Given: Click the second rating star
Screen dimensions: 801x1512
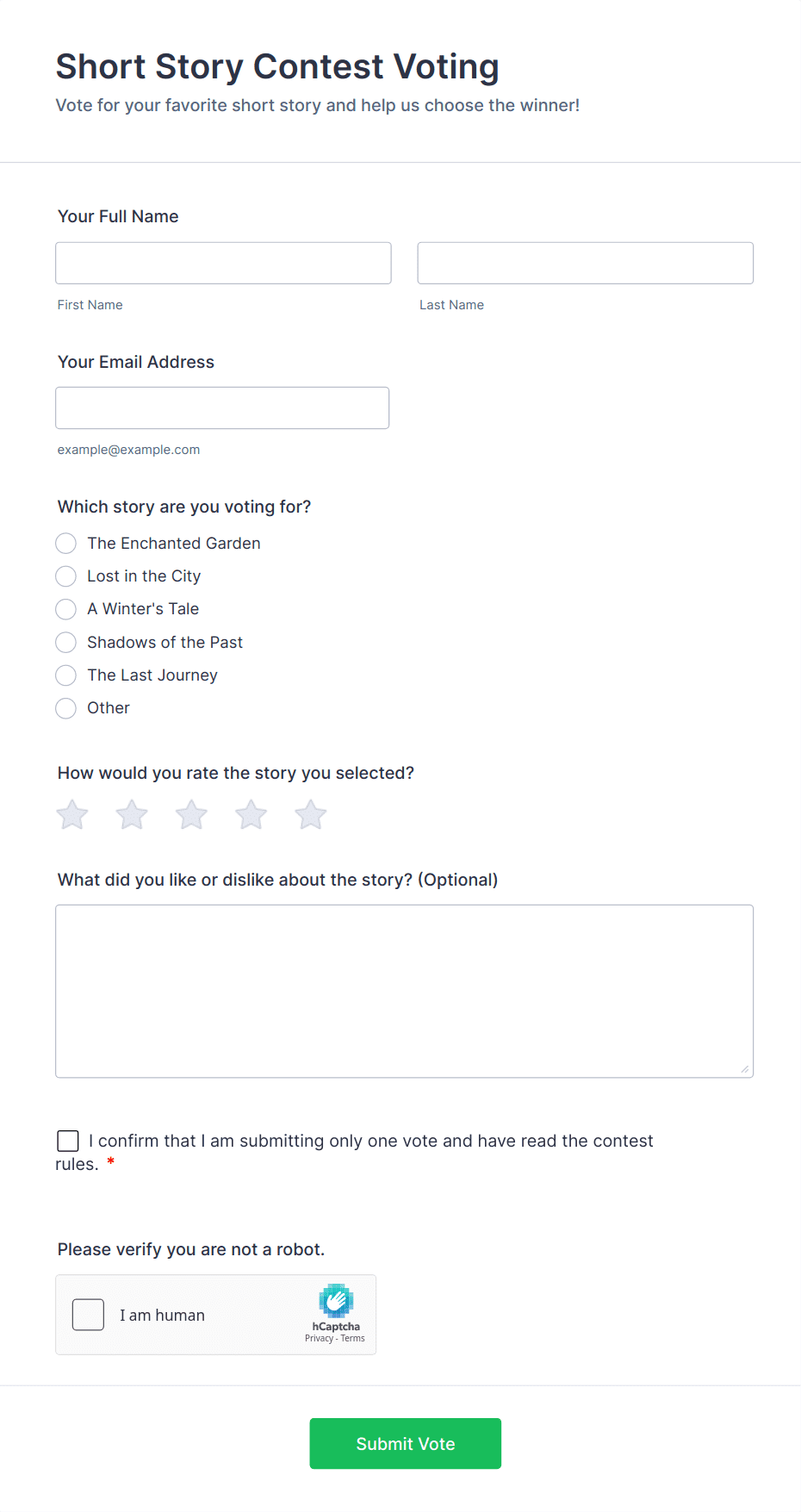Looking at the screenshot, I should tap(131, 813).
